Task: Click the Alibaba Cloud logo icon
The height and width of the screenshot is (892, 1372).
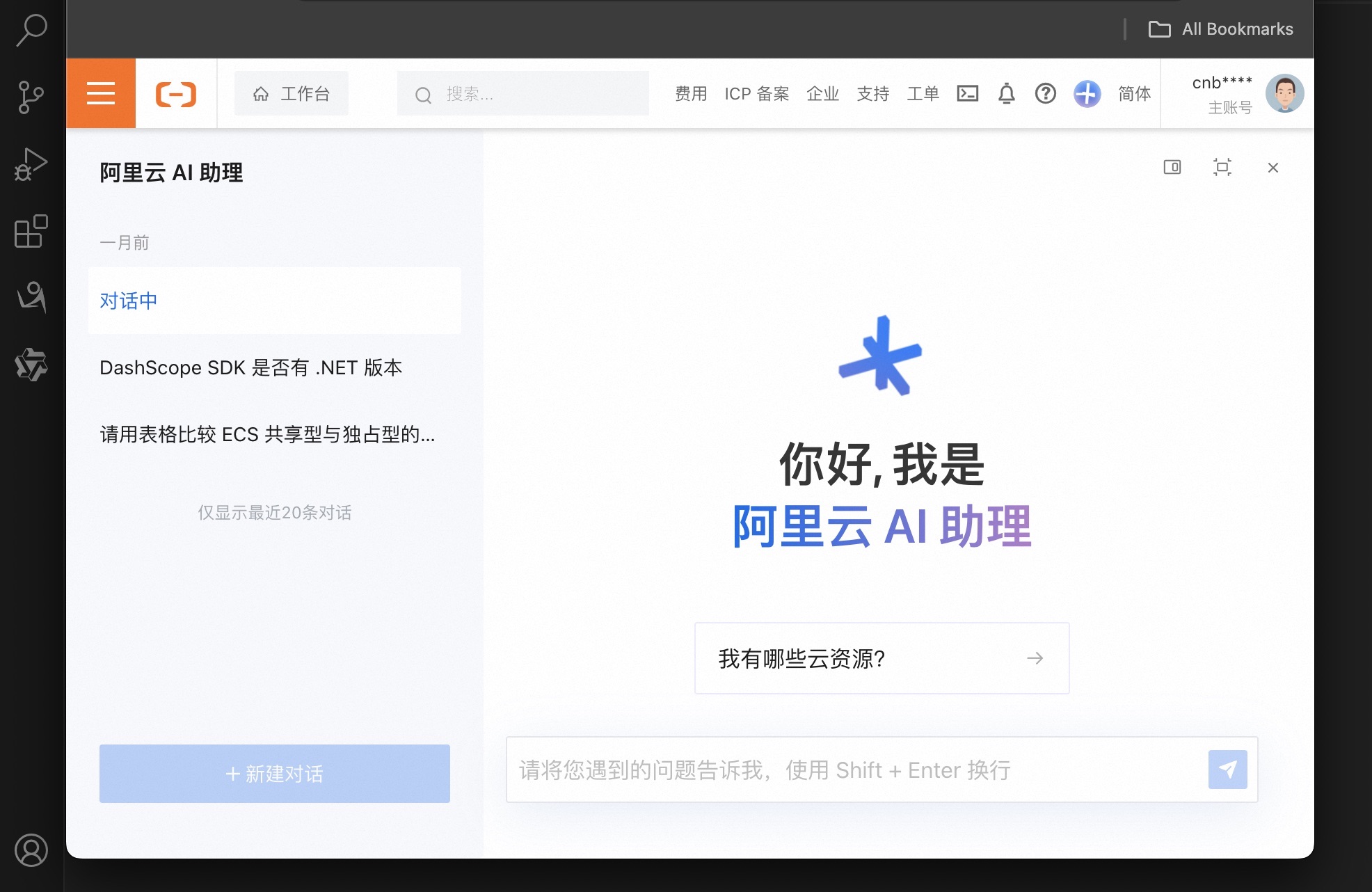Action: point(176,94)
